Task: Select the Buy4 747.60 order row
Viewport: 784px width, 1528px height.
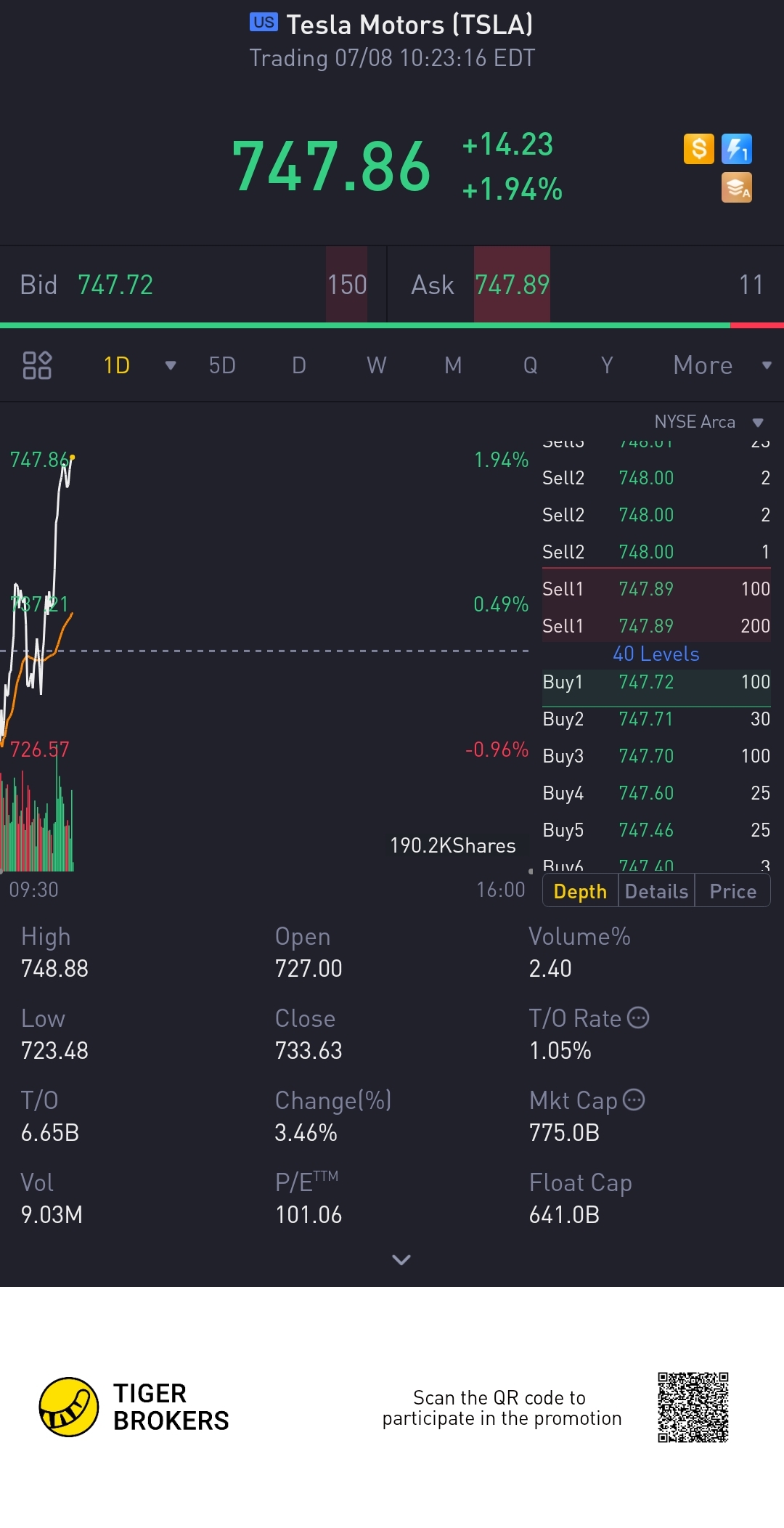Action: 656,793
